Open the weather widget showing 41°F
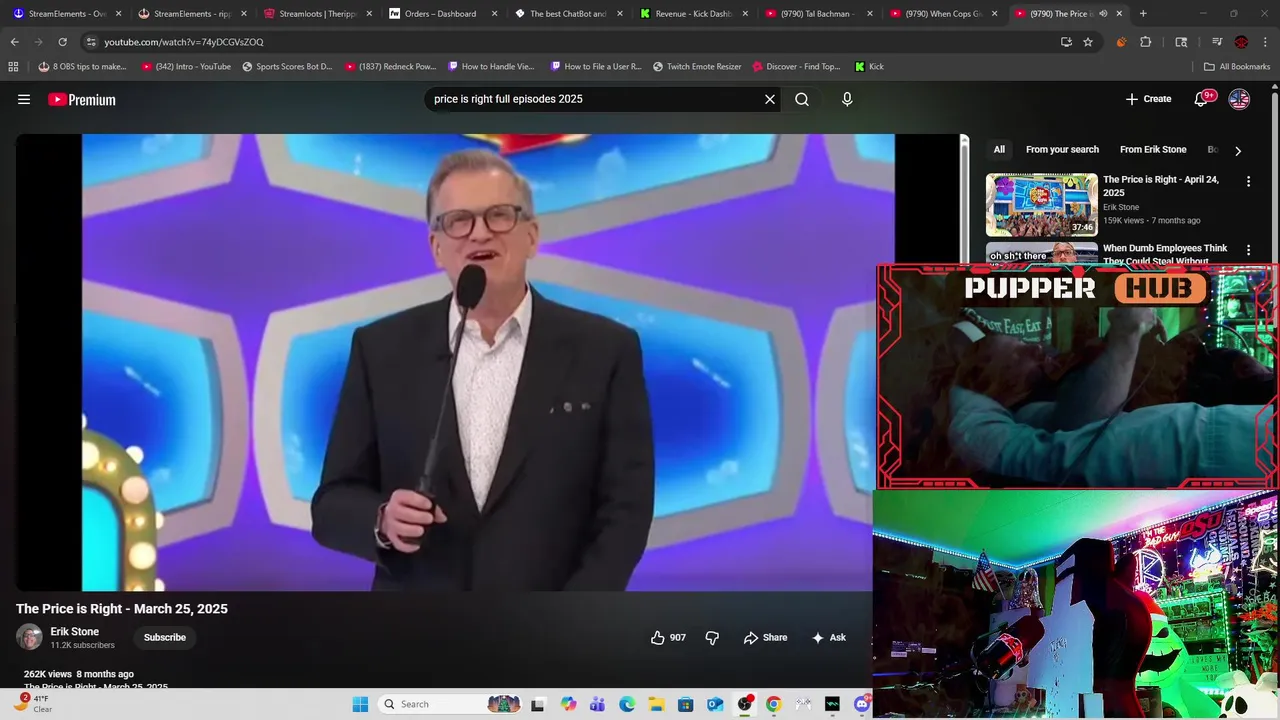Image resolution: width=1280 pixels, height=720 pixels. (x=33, y=704)
